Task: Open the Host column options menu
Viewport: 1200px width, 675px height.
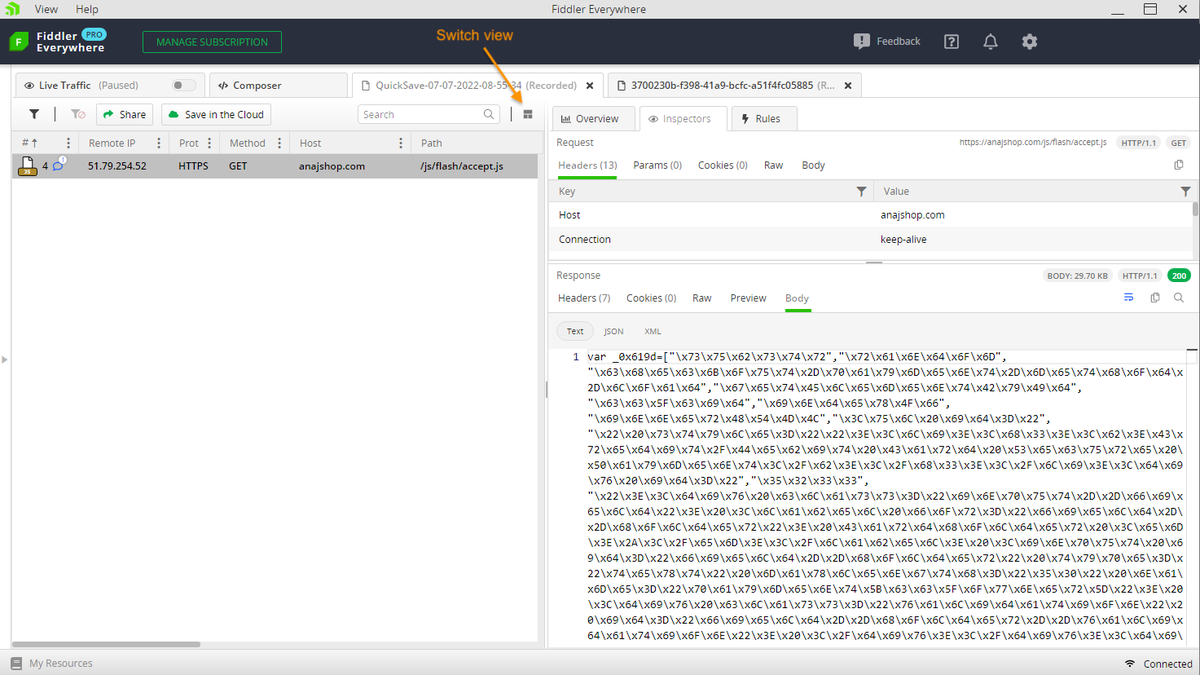Action: 400,143
